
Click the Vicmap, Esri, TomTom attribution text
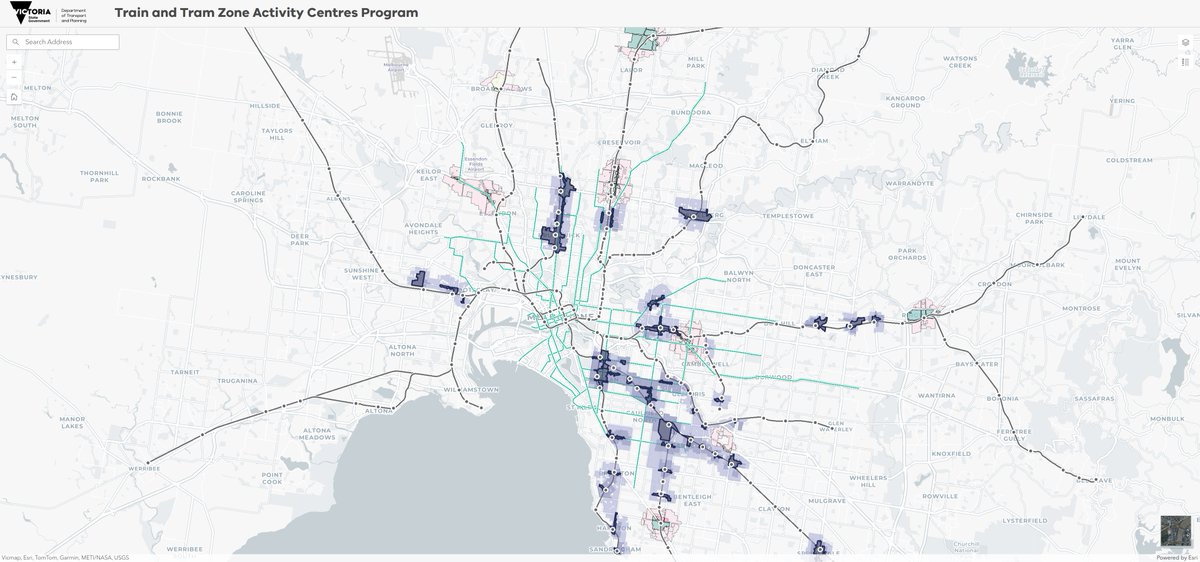click(x=65, y=558)
